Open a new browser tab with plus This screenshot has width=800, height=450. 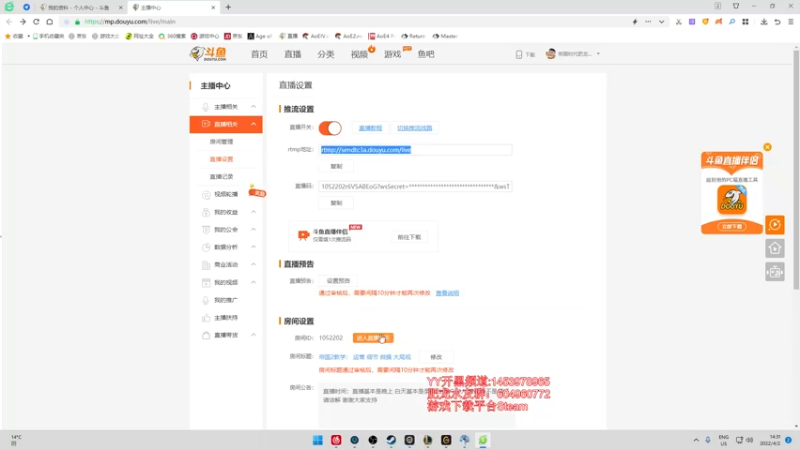click(228, 7)
